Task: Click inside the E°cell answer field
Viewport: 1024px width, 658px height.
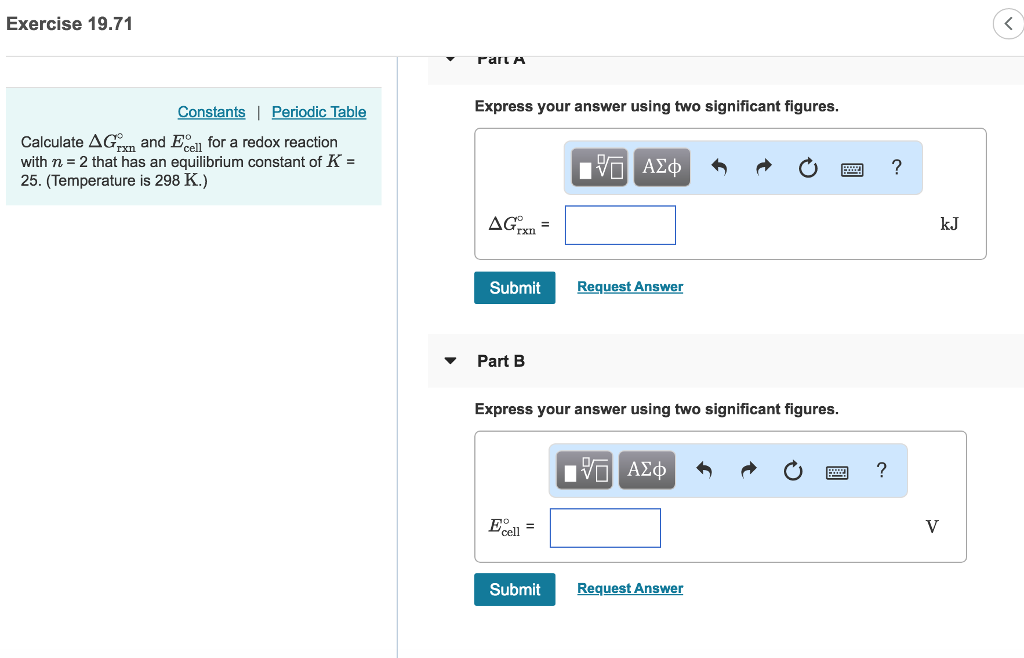Action: [x=605, y=528]
